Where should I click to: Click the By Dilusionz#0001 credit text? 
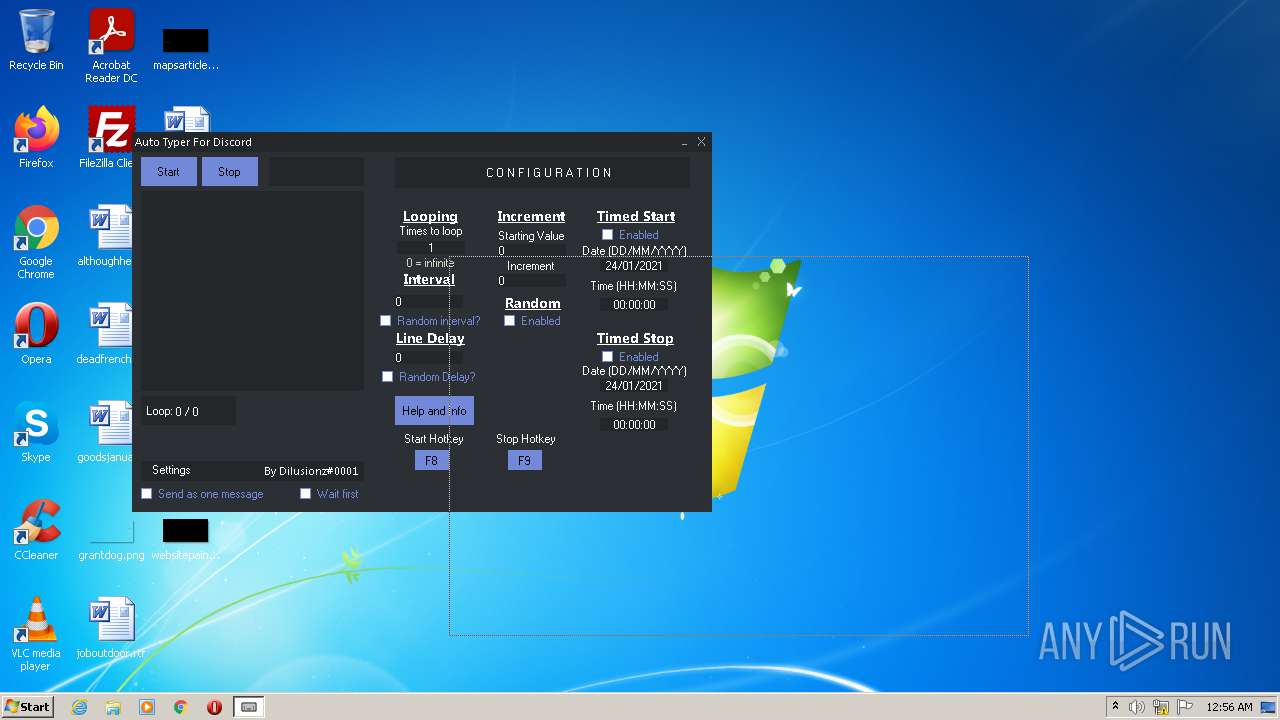coord(311,471)
